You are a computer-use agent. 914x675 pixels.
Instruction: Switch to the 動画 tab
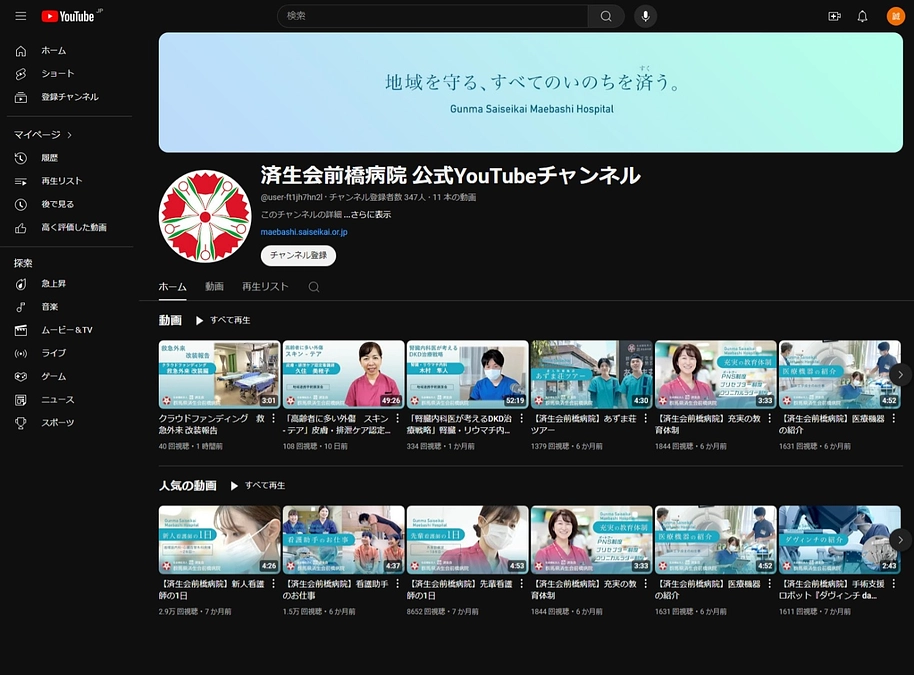click(213, 286)
